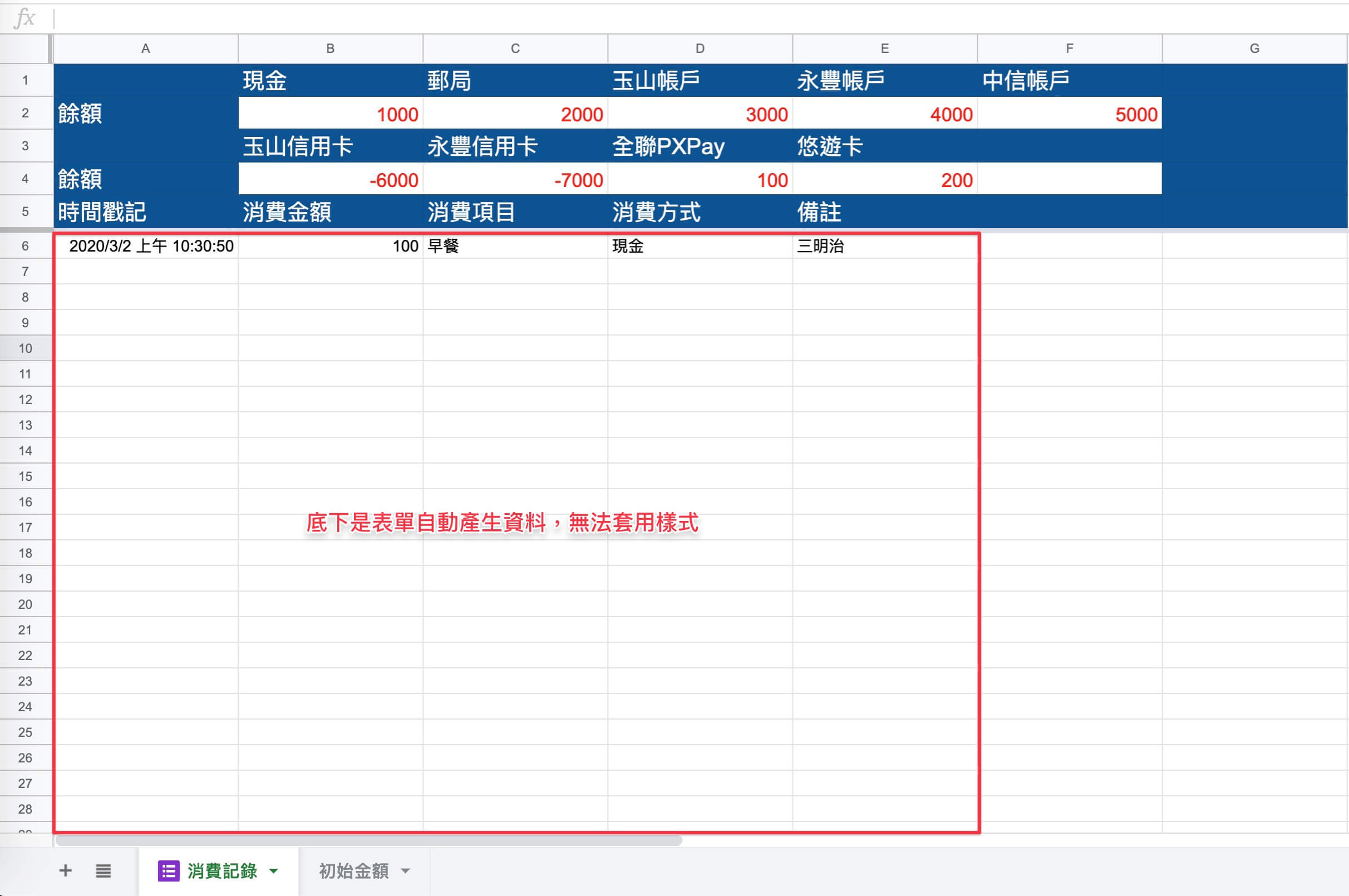
Task: Expand the 消費記錄 tab dropdown arrow
Action: pos(274,871)
